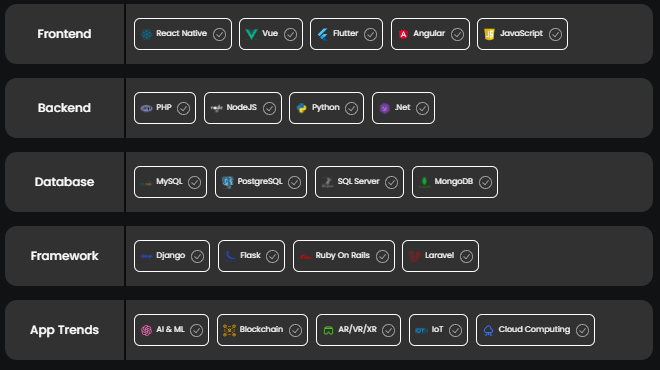Click the red Angular logo icon

403,34
